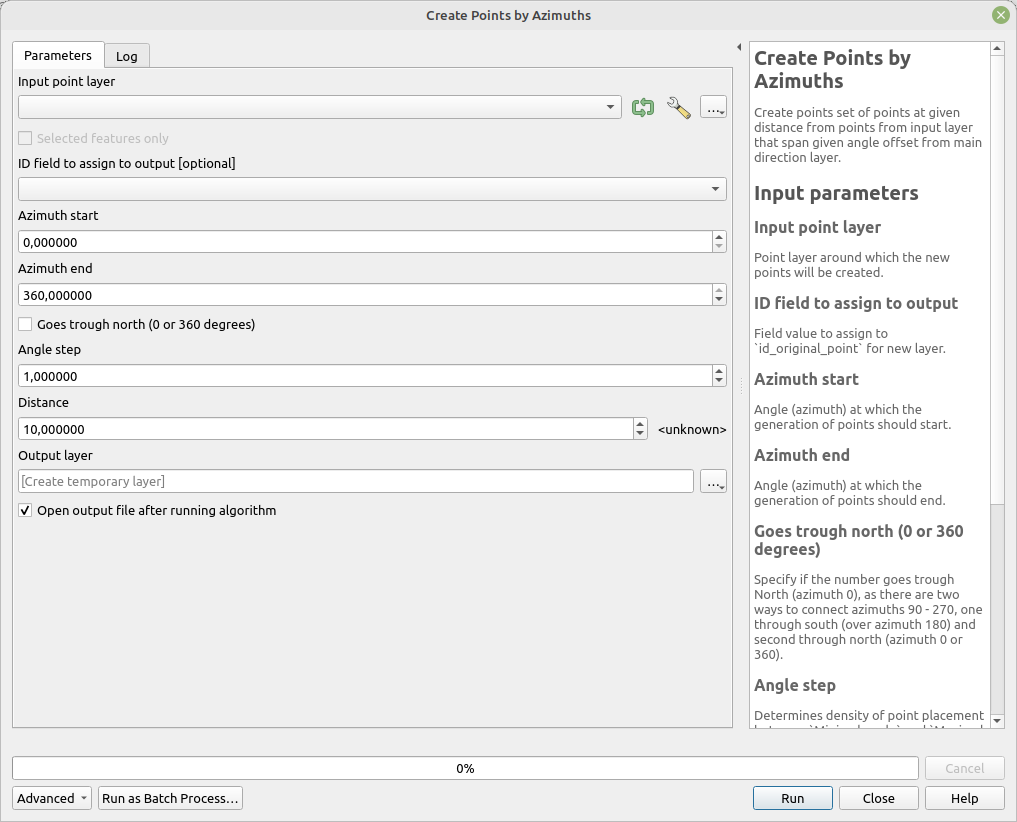Decrement Angle step with the down spinner
The height and width of the screenshot is (822, 1017).
[x=719, y=381]
